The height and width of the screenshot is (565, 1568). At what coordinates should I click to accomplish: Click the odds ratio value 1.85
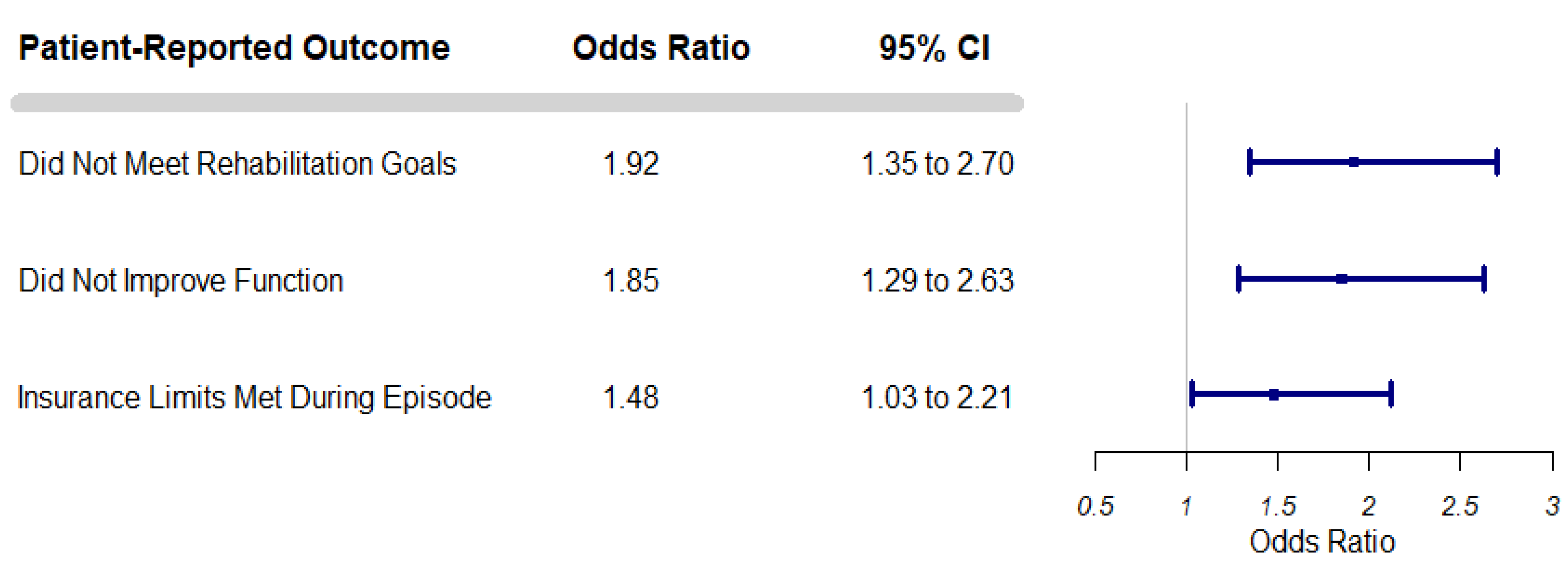click(631, 280)
